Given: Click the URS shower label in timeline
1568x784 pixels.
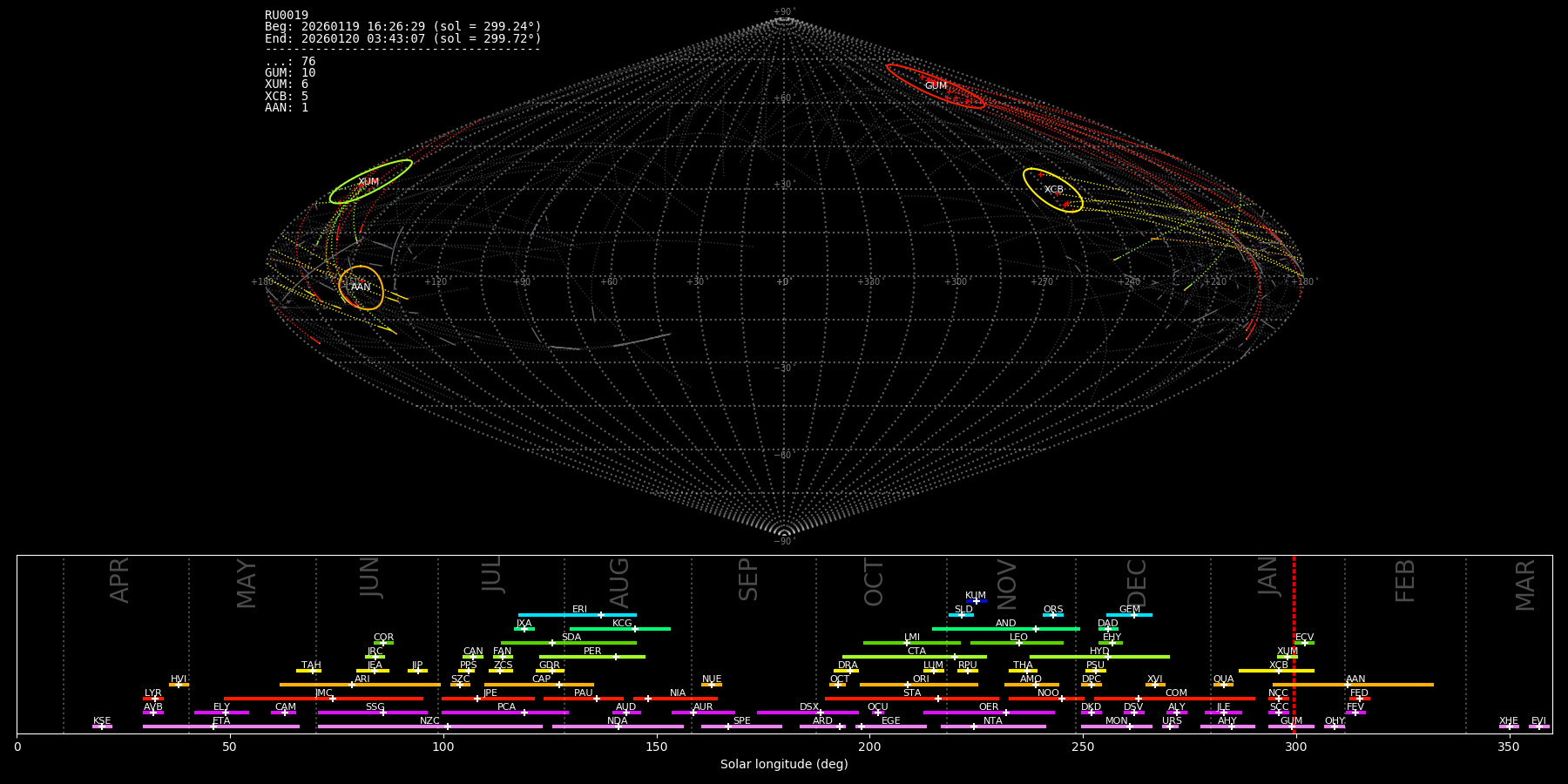Looking at the screenshot, I should tap(1172, 721).
